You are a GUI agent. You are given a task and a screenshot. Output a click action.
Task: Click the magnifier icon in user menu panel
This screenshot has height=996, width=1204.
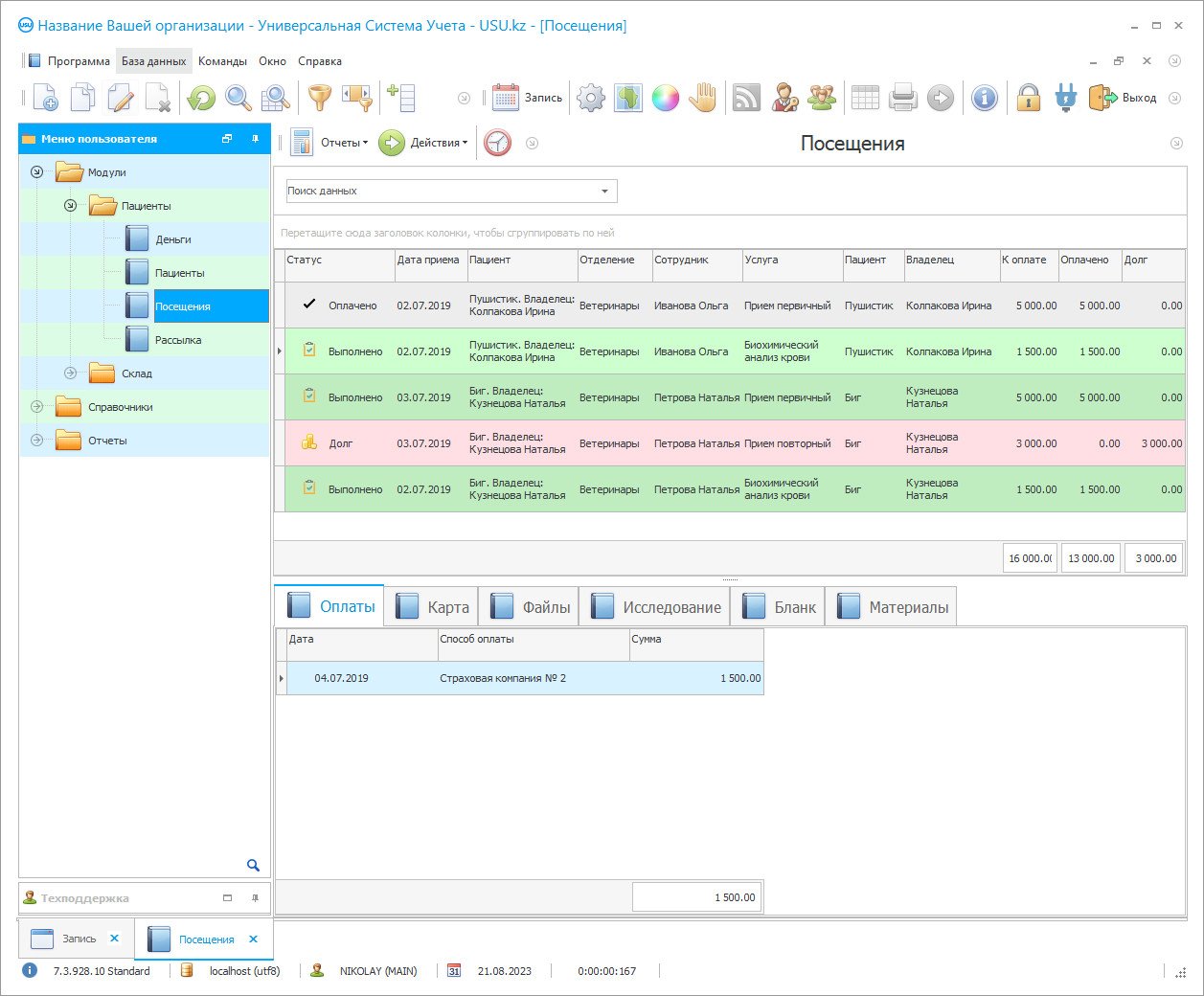pos(253,865)
